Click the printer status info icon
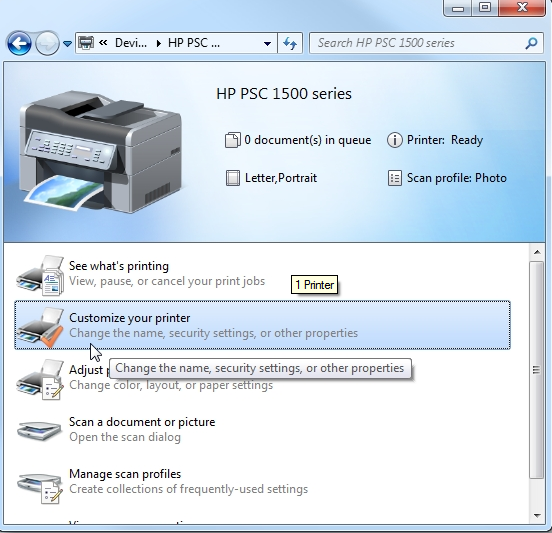Screen dimensions: 552x533 click(394, 140)
